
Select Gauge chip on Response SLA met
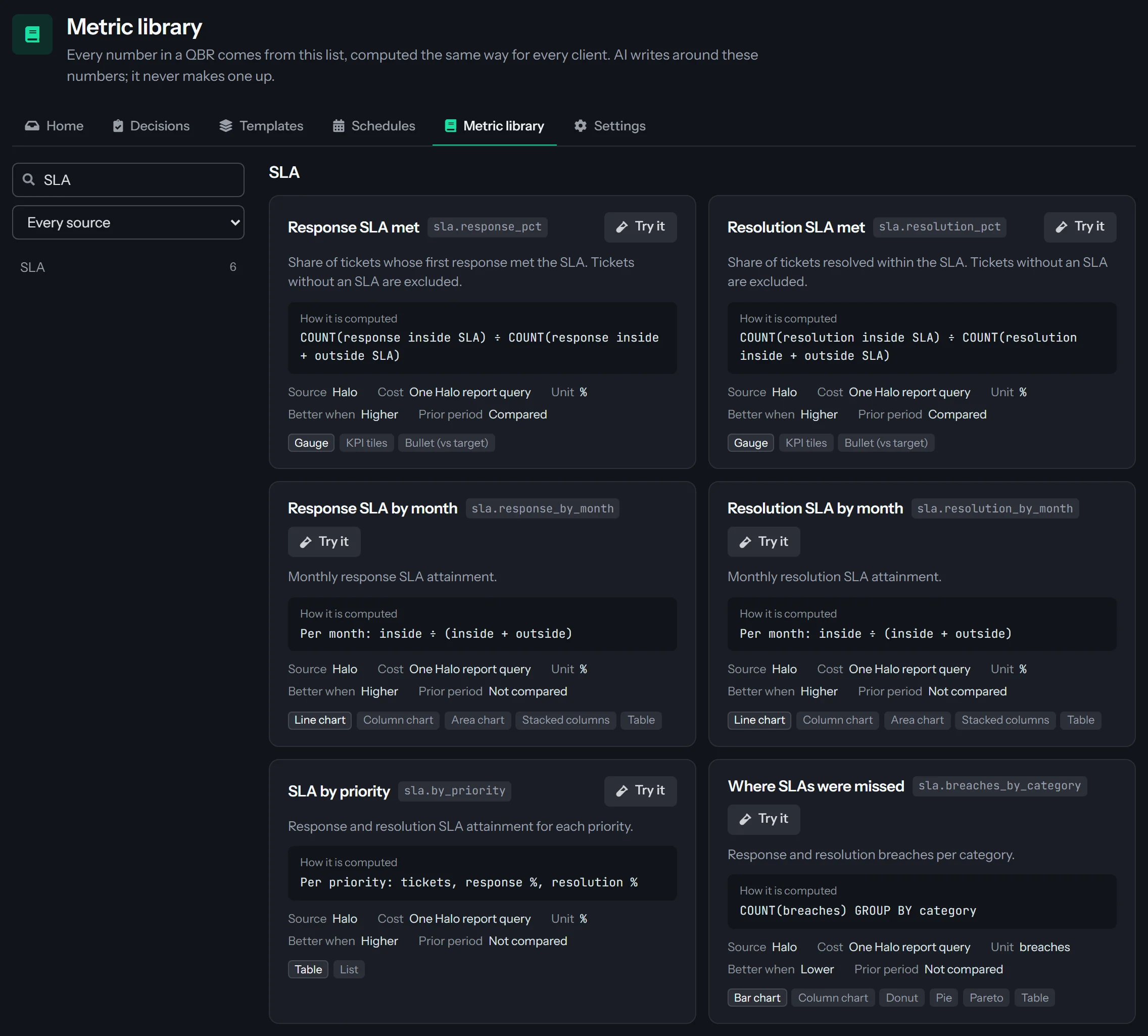point(311,443)
